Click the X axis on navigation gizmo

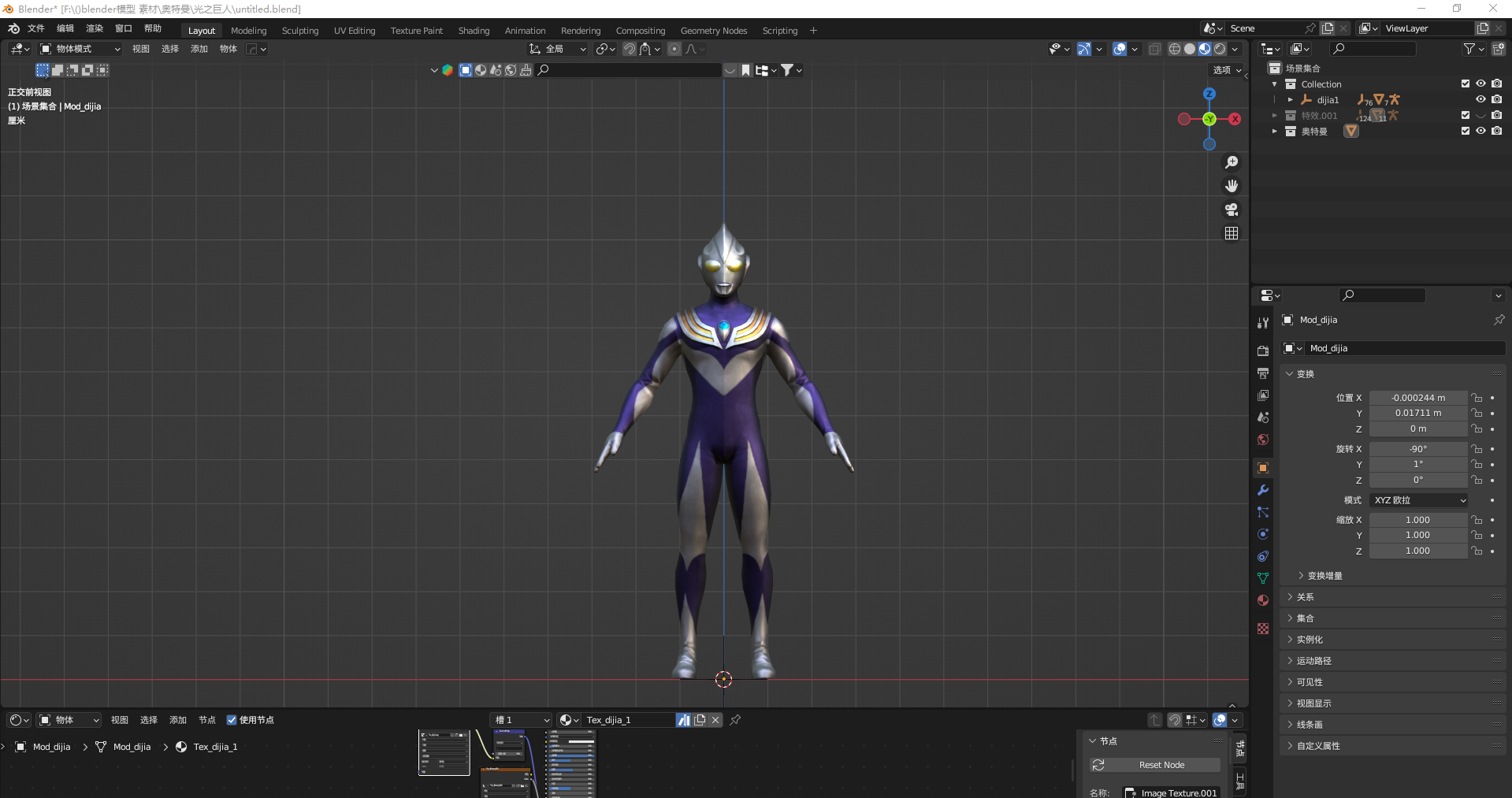coord(1235,119)
